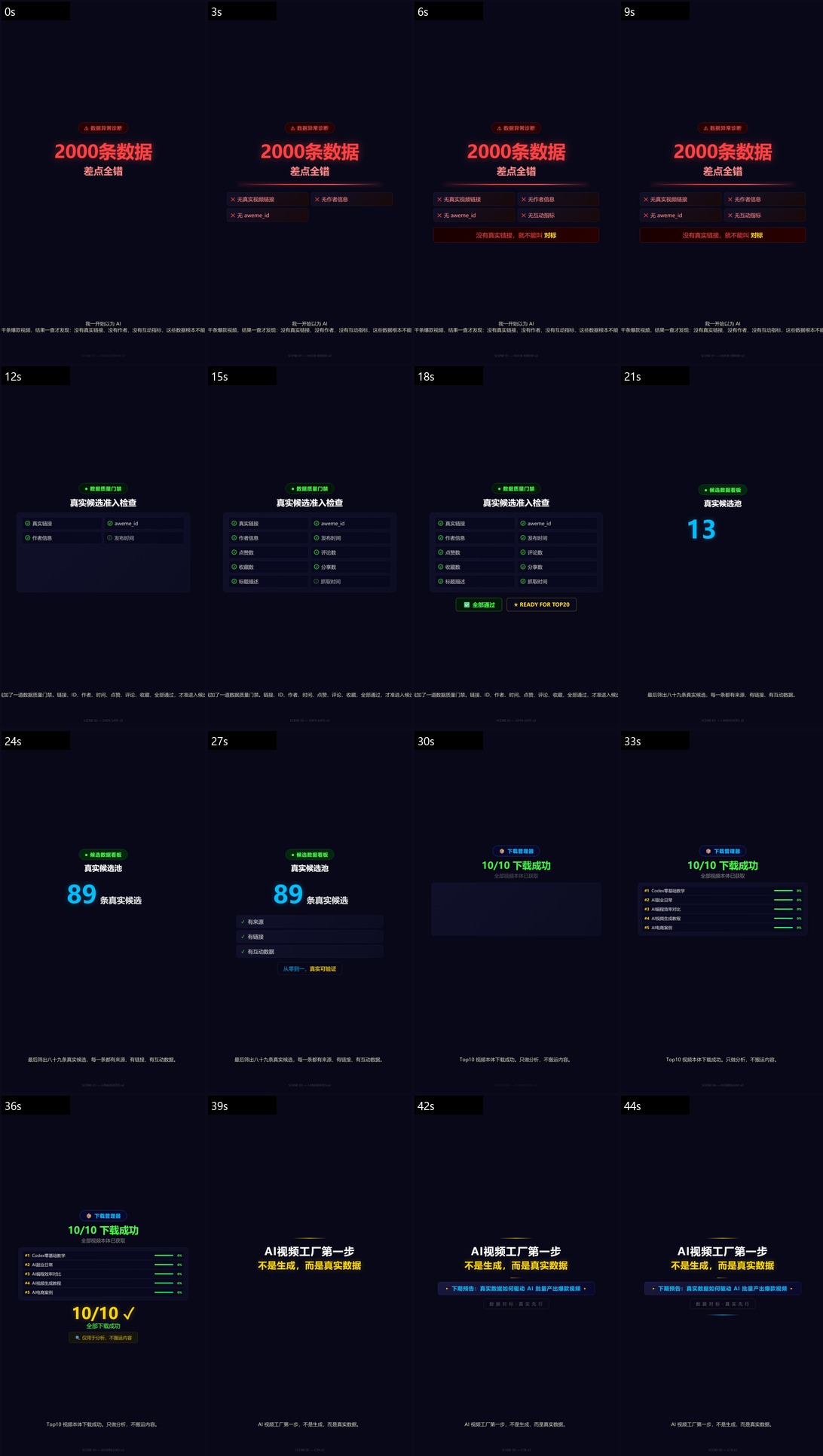
Task: Click the 下期预告 banner in the 42s frame
Action: (x=516, y=1289)
